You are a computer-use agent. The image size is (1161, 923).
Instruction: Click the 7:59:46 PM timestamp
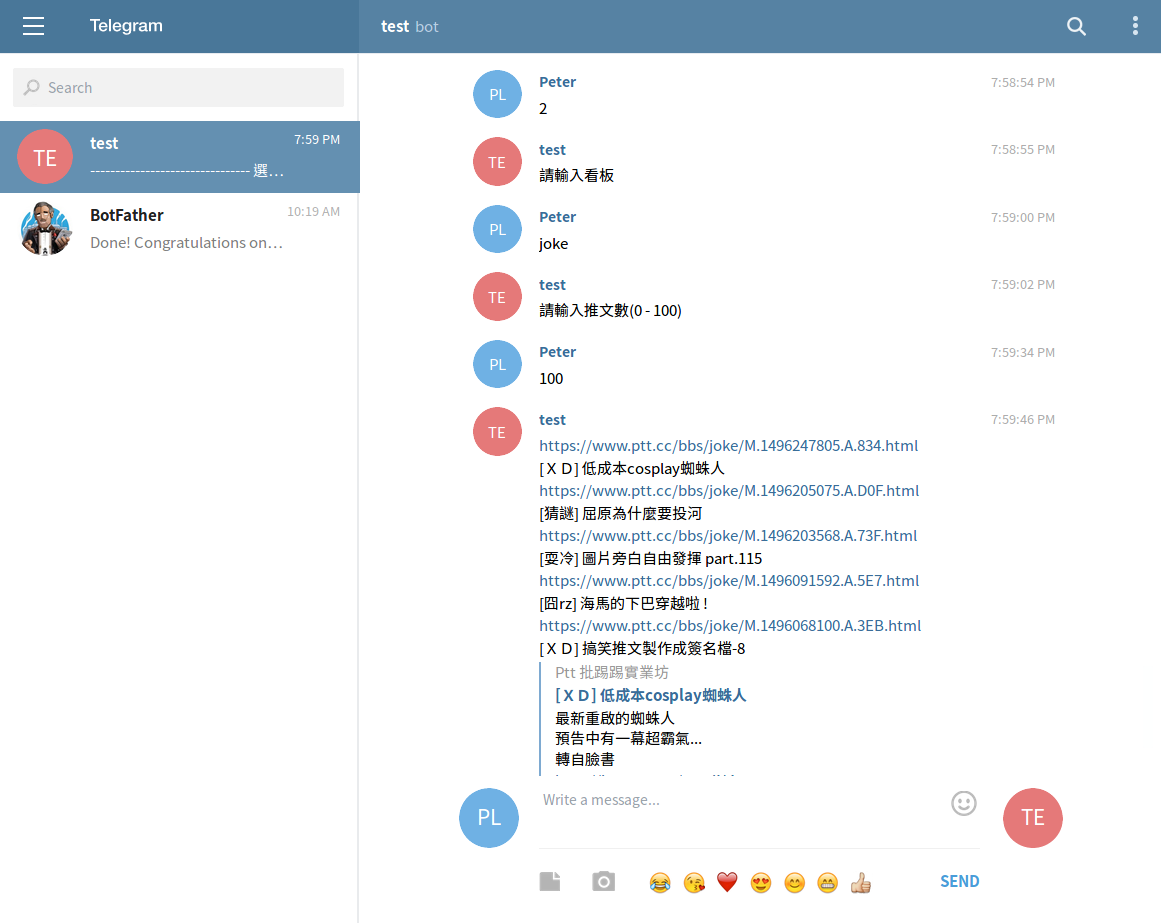(x=1023, y=420)
